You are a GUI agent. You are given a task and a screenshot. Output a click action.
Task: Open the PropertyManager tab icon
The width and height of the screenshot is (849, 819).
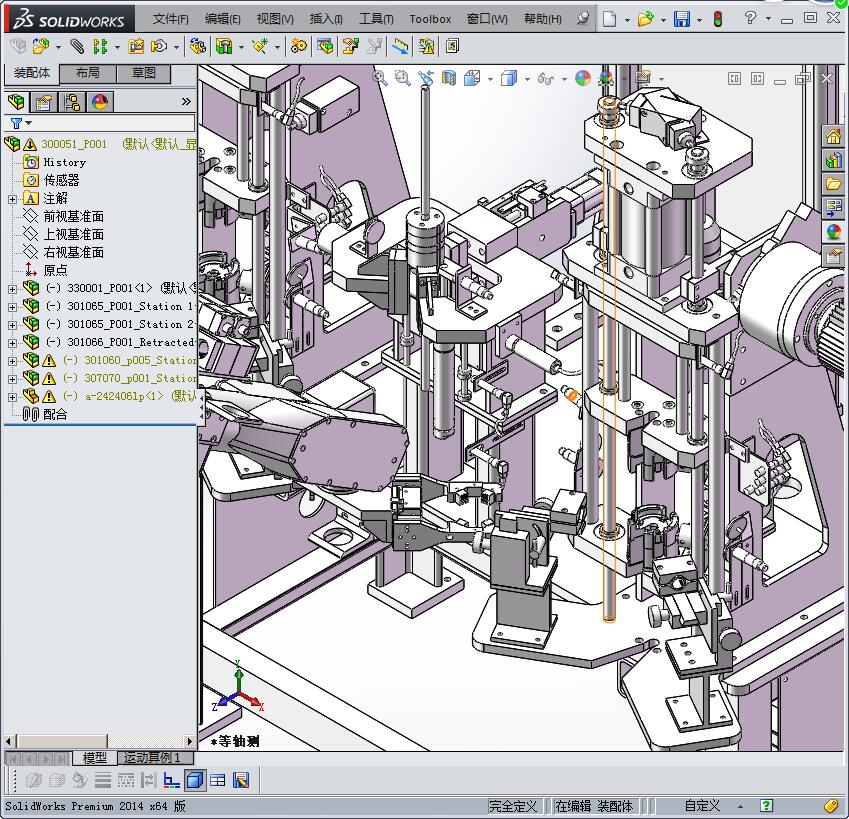pyautogui.click(x=43, y=102)
